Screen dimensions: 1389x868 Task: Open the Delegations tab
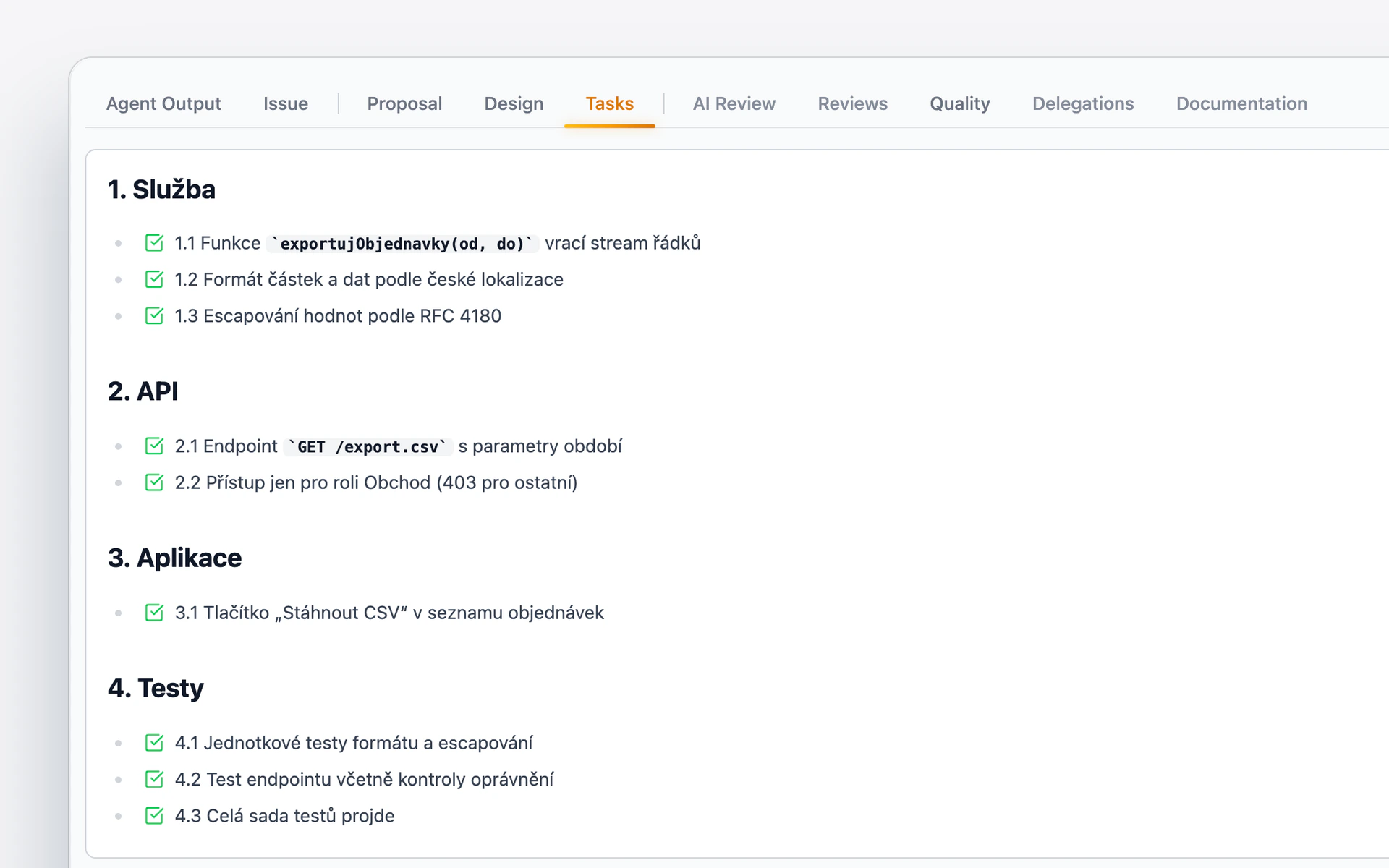[1083, 103]
